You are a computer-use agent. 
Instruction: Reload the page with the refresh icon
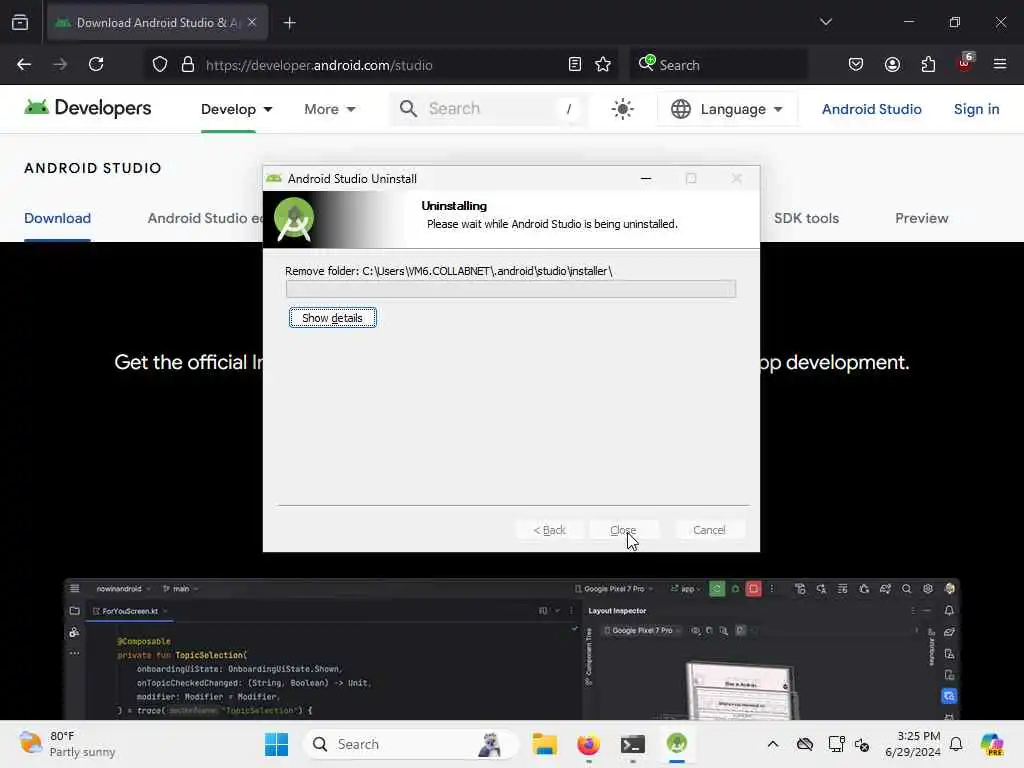(x=96, y=65)
